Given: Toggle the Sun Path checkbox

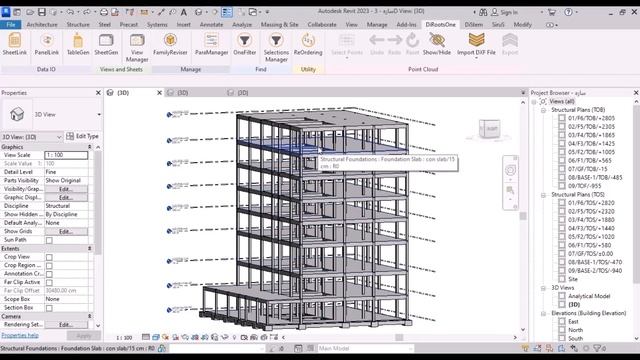Looking at the screenshot, I should [49, 240].
